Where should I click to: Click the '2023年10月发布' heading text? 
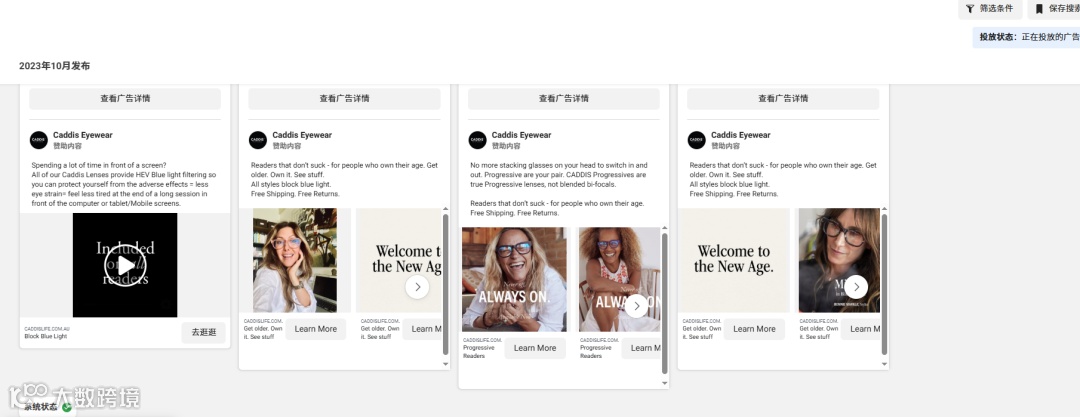[54, 66]
